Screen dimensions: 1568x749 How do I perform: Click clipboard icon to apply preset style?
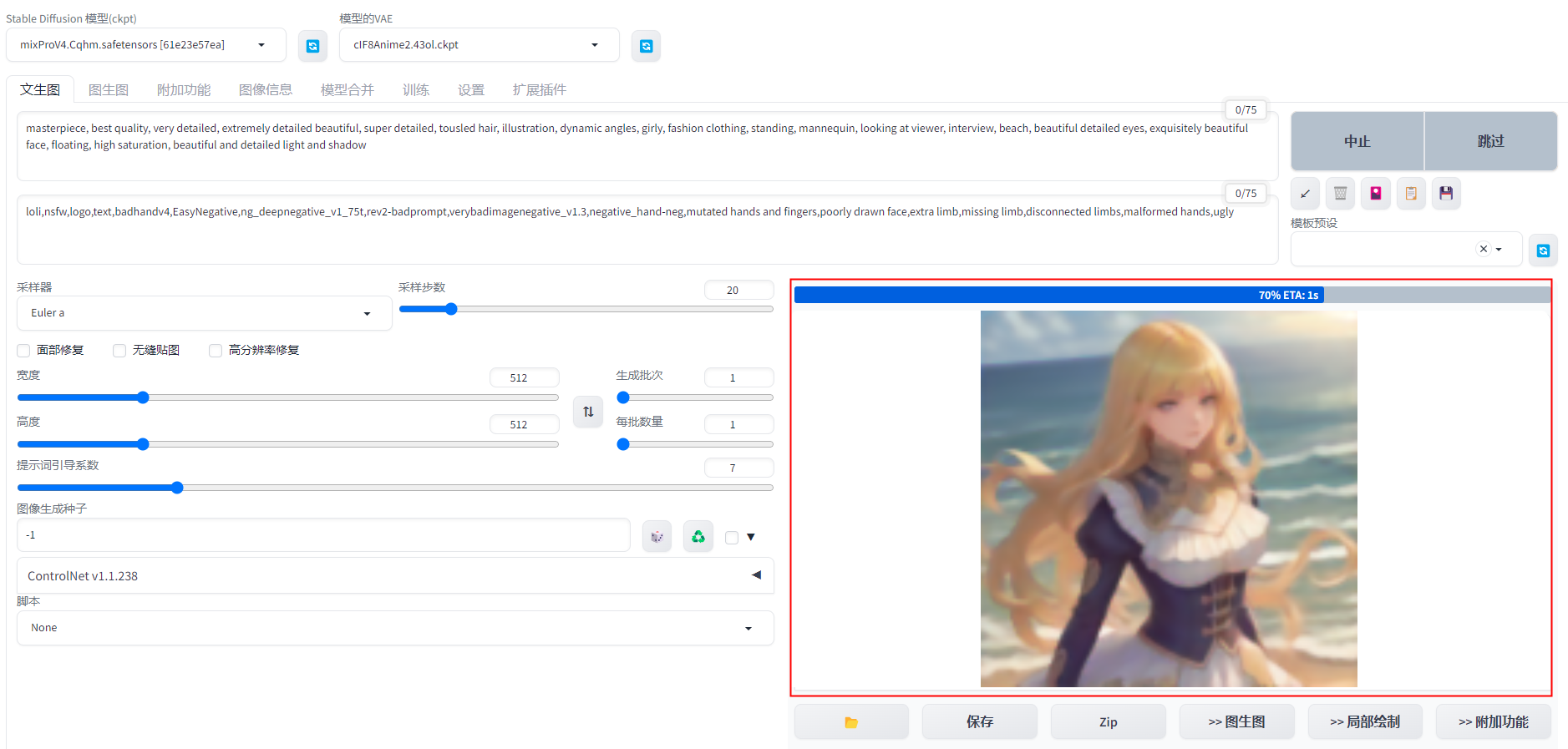tap(1411, 193)
